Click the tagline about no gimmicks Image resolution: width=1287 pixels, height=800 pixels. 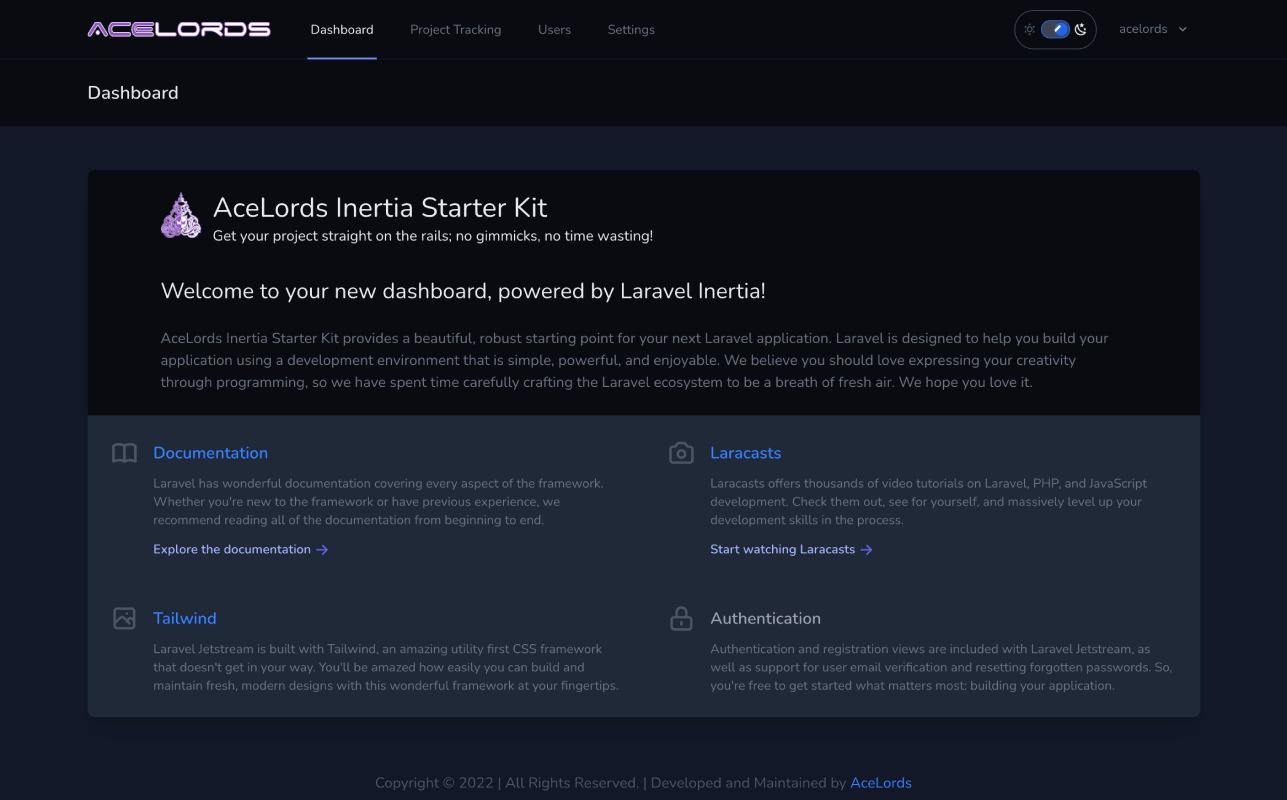pos(433,236)
